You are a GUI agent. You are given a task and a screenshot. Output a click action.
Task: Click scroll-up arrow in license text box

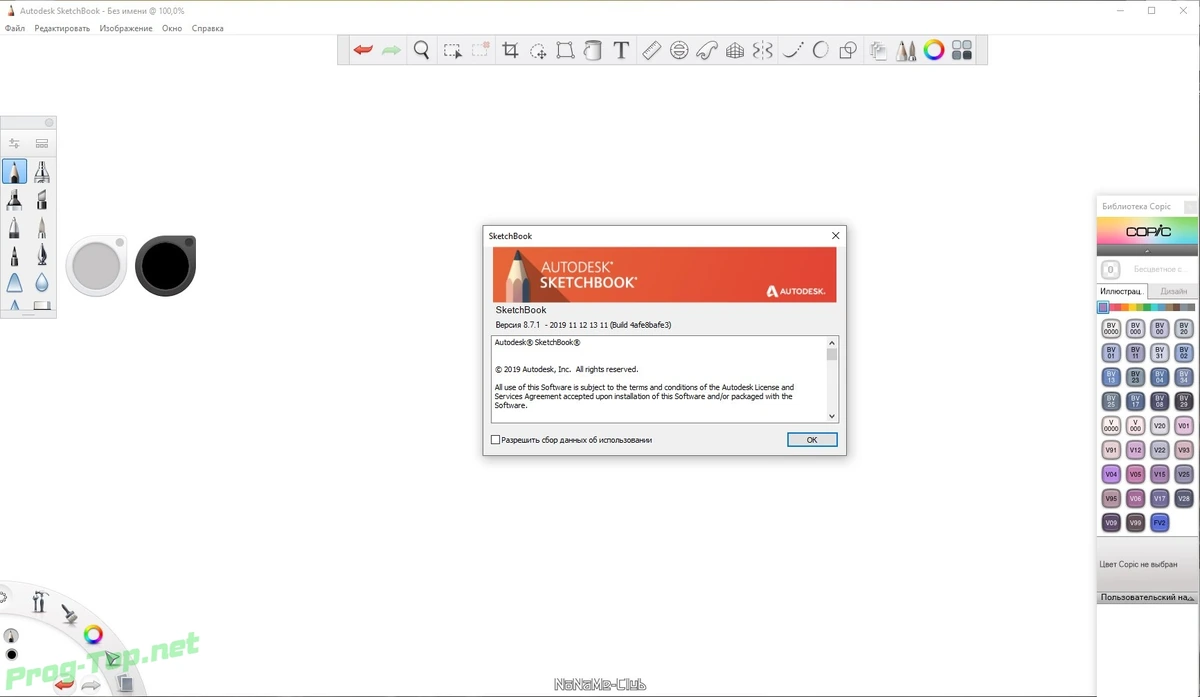coord(832,342)
